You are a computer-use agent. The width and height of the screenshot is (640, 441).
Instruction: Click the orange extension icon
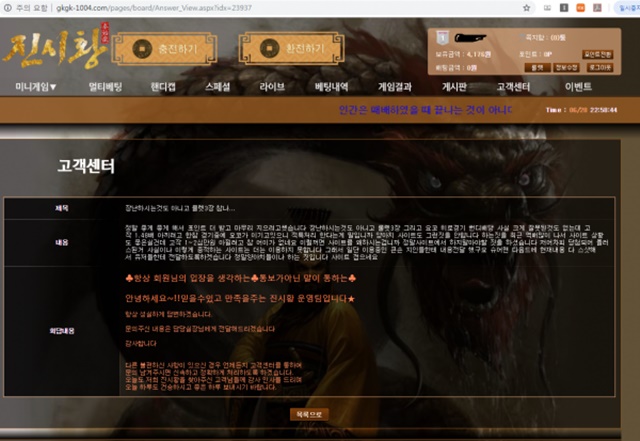coord(580,8)
